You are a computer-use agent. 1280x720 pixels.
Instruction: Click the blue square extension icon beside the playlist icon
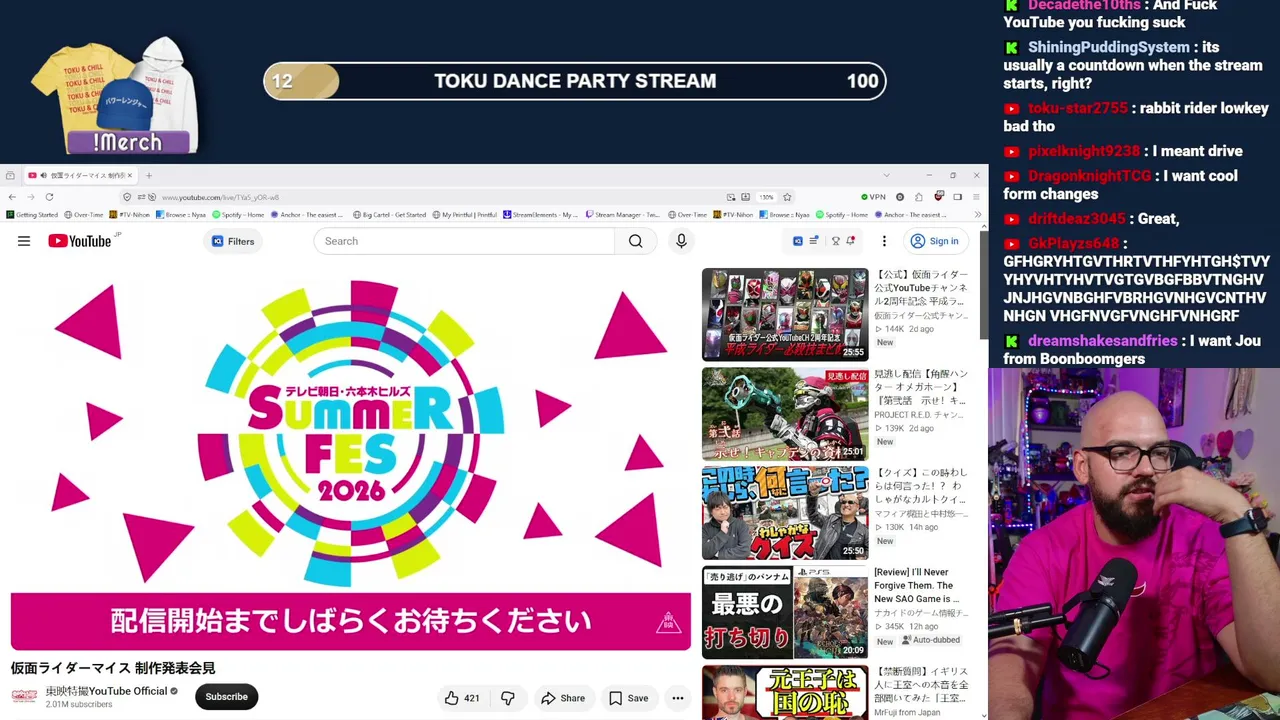[x=797, y=241]
